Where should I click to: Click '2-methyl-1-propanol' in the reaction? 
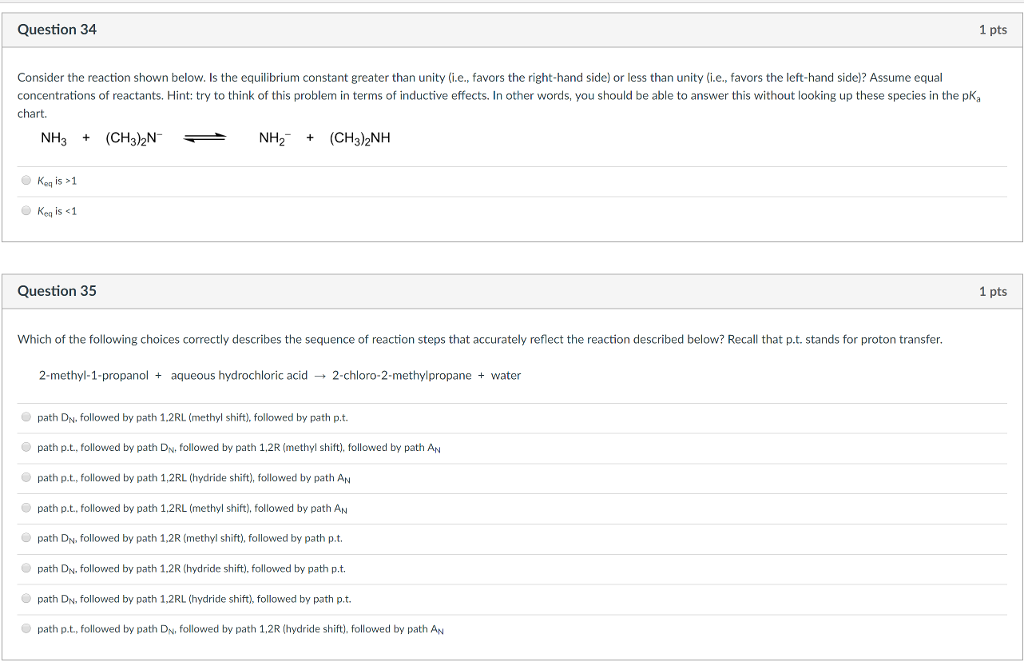coord(93,375)
